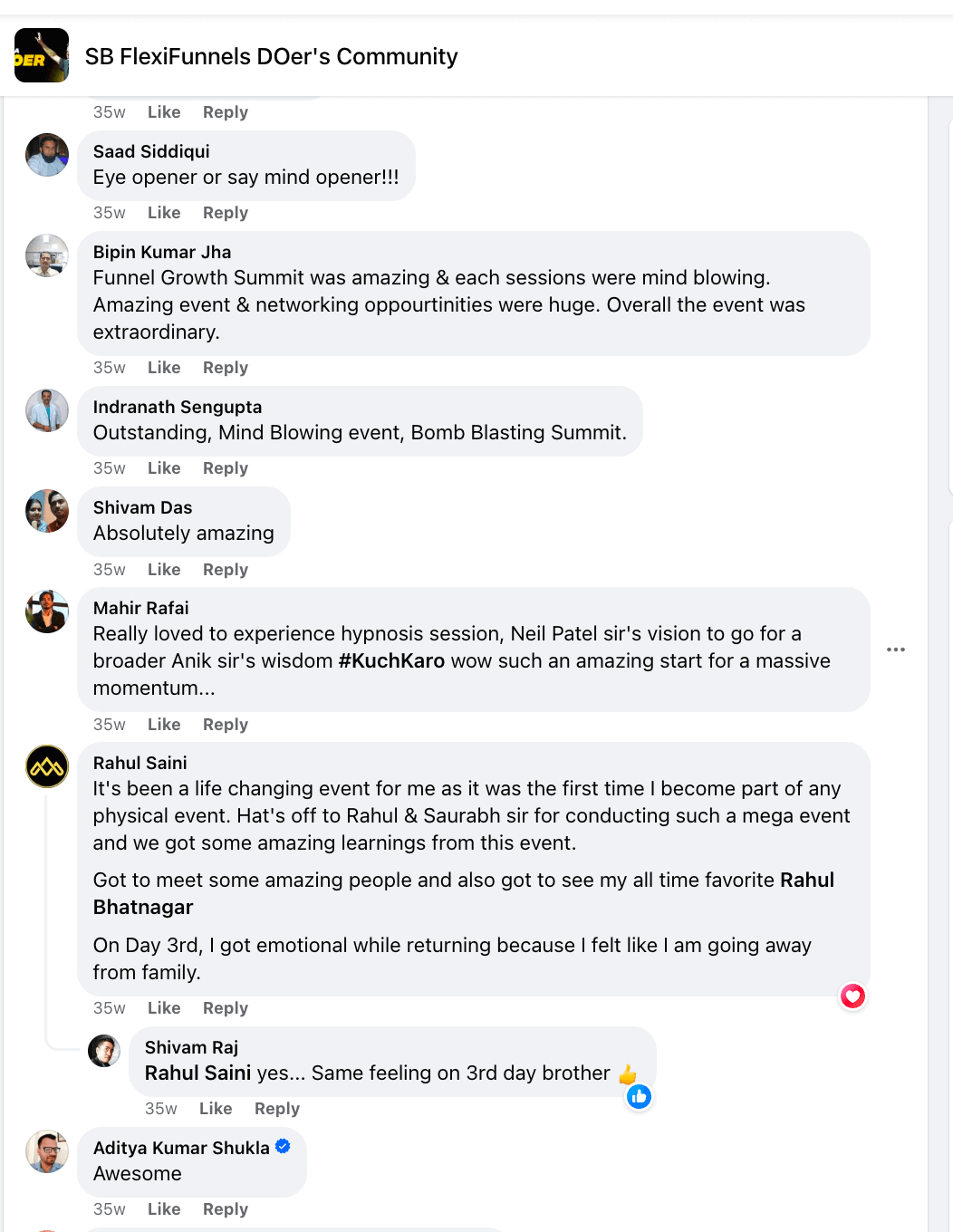Open heart reaction on Rahul Saini's comment
This screenshot has width=953, height=1232.
[852, 996]
